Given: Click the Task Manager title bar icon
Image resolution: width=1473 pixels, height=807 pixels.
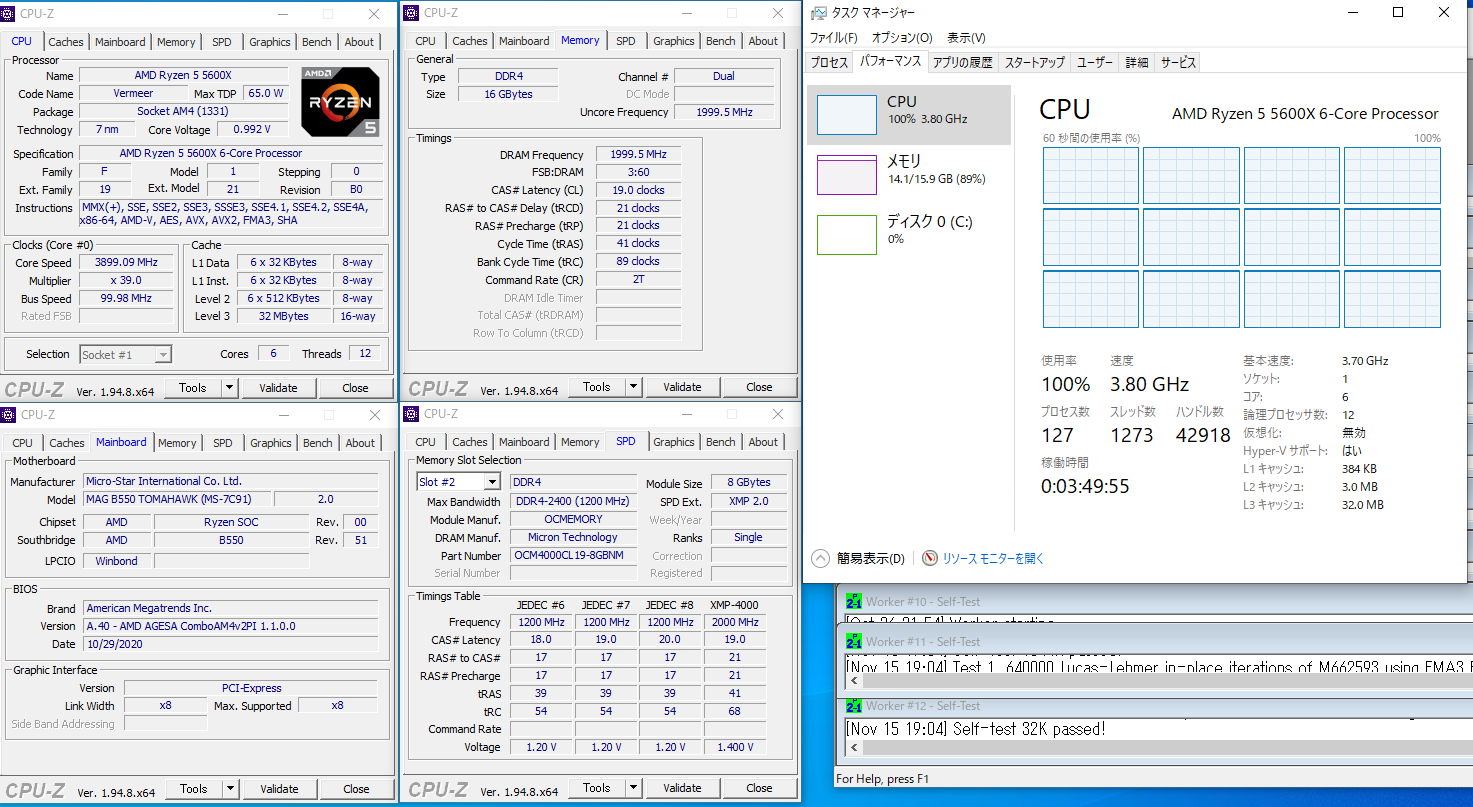Looking at the screenshot, I should coord(819,13).
